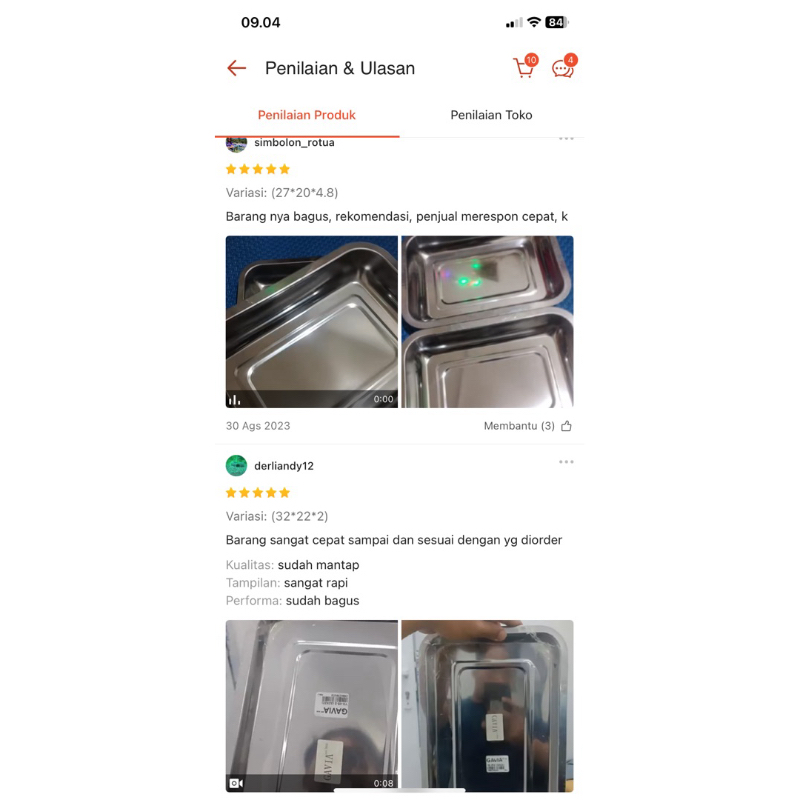Open three-dot menu on derliandy12's review
The height and width of the screenshot is (800, 800).
(566, 462)
